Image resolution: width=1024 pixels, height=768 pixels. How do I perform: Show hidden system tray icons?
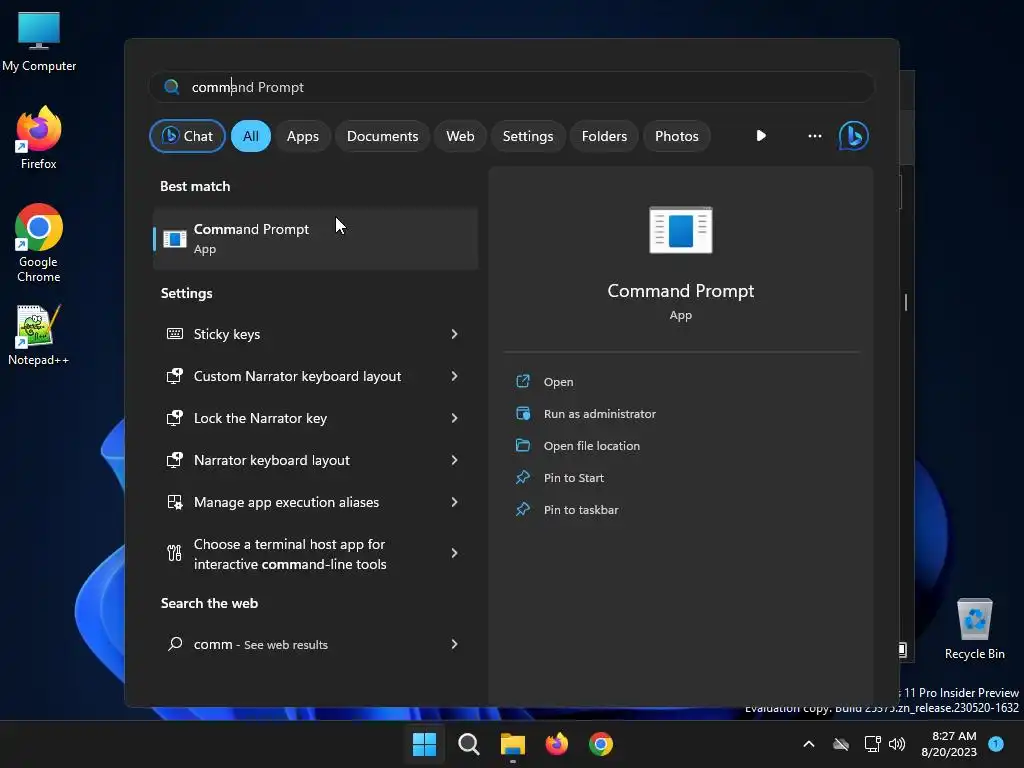809,744
